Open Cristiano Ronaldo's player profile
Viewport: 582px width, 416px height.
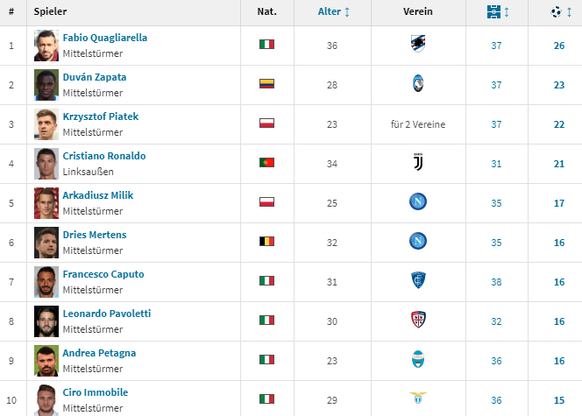[104, 156]
